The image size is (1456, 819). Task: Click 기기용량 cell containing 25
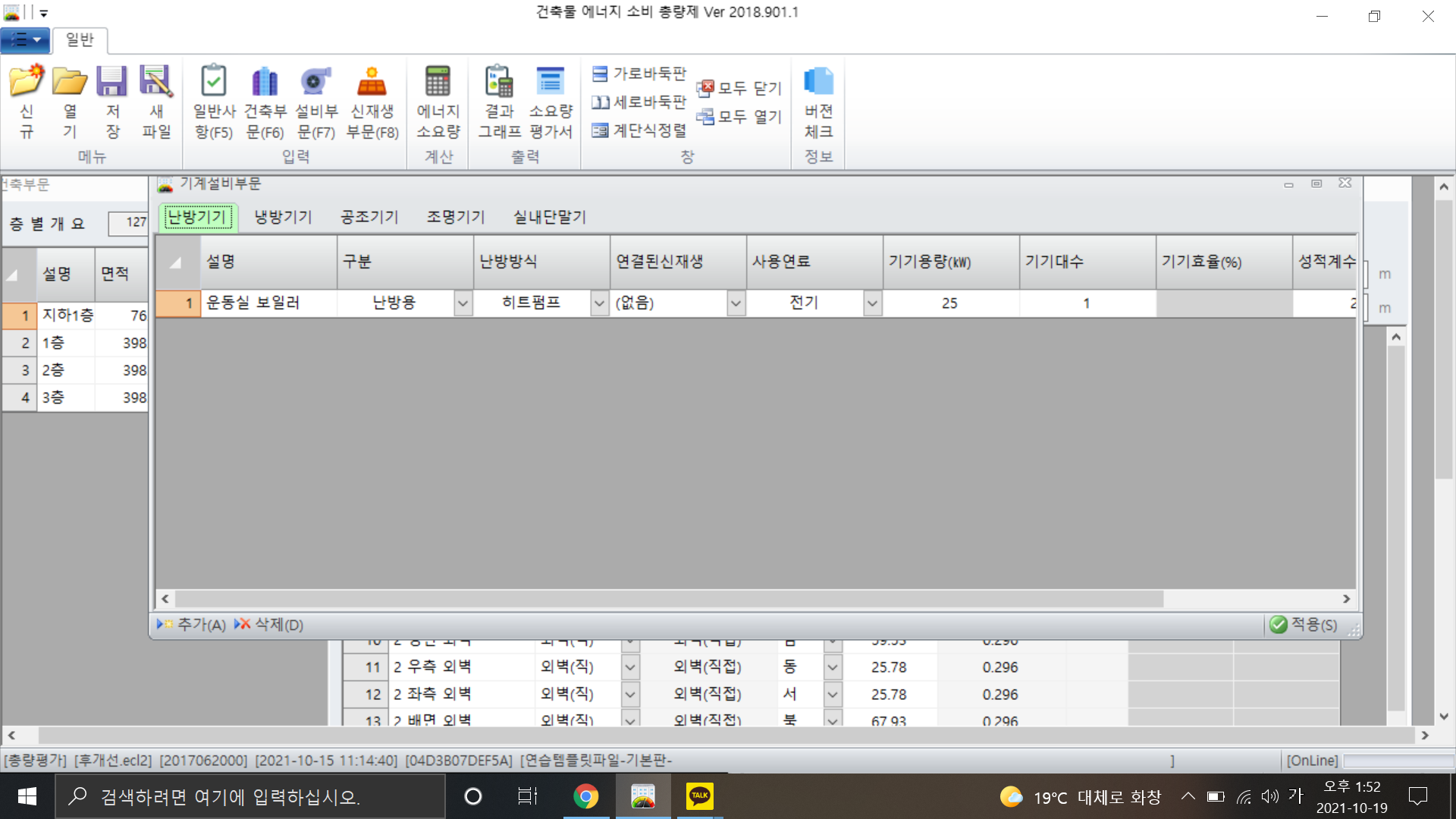coord(949,303)
